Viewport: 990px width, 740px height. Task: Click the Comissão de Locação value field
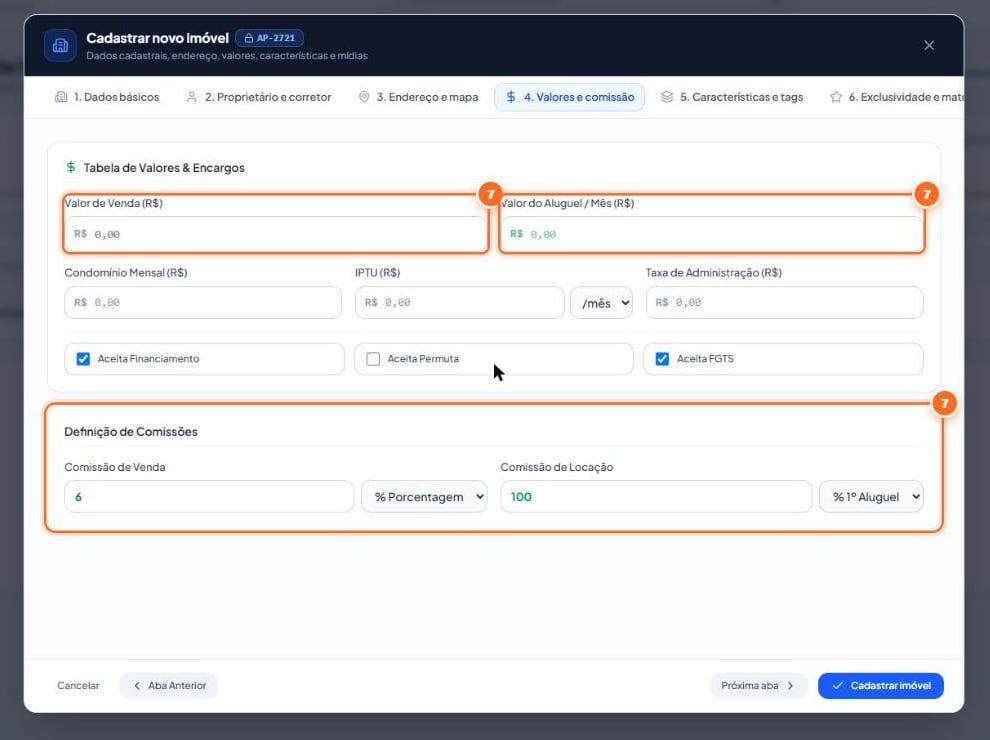pos(656,497)
